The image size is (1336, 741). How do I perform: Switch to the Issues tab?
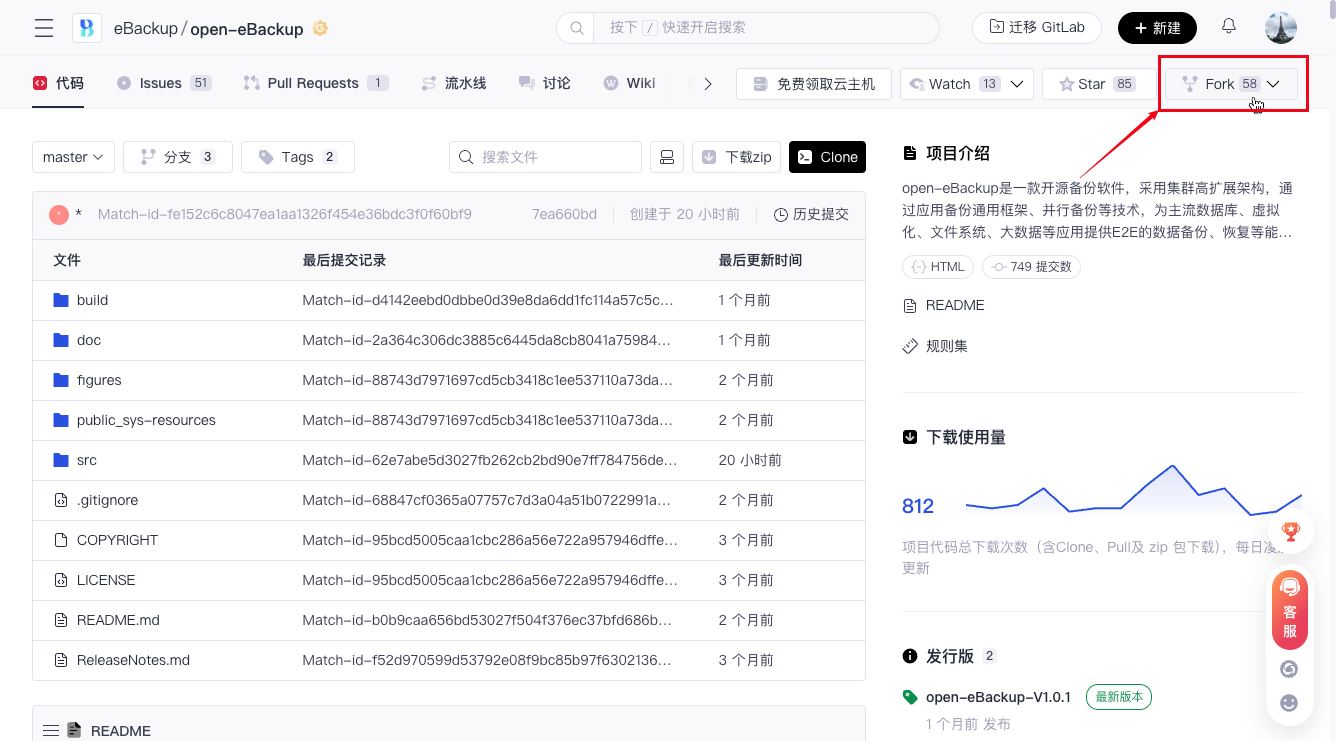162,83
